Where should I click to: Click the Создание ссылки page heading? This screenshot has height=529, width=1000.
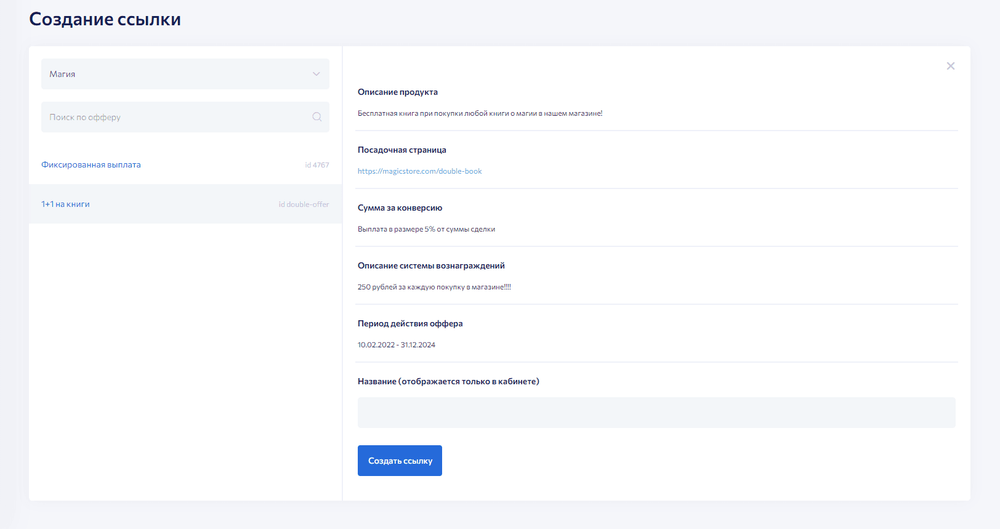coord(105,19)
